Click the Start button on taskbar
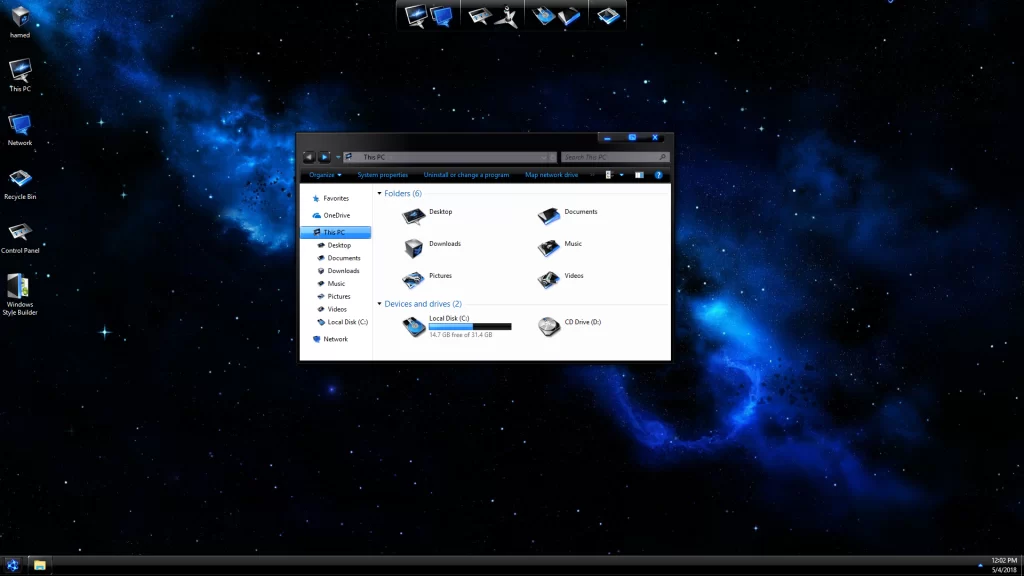The width and height of the screenshot is (1024, 576). (x=13, y=565)
